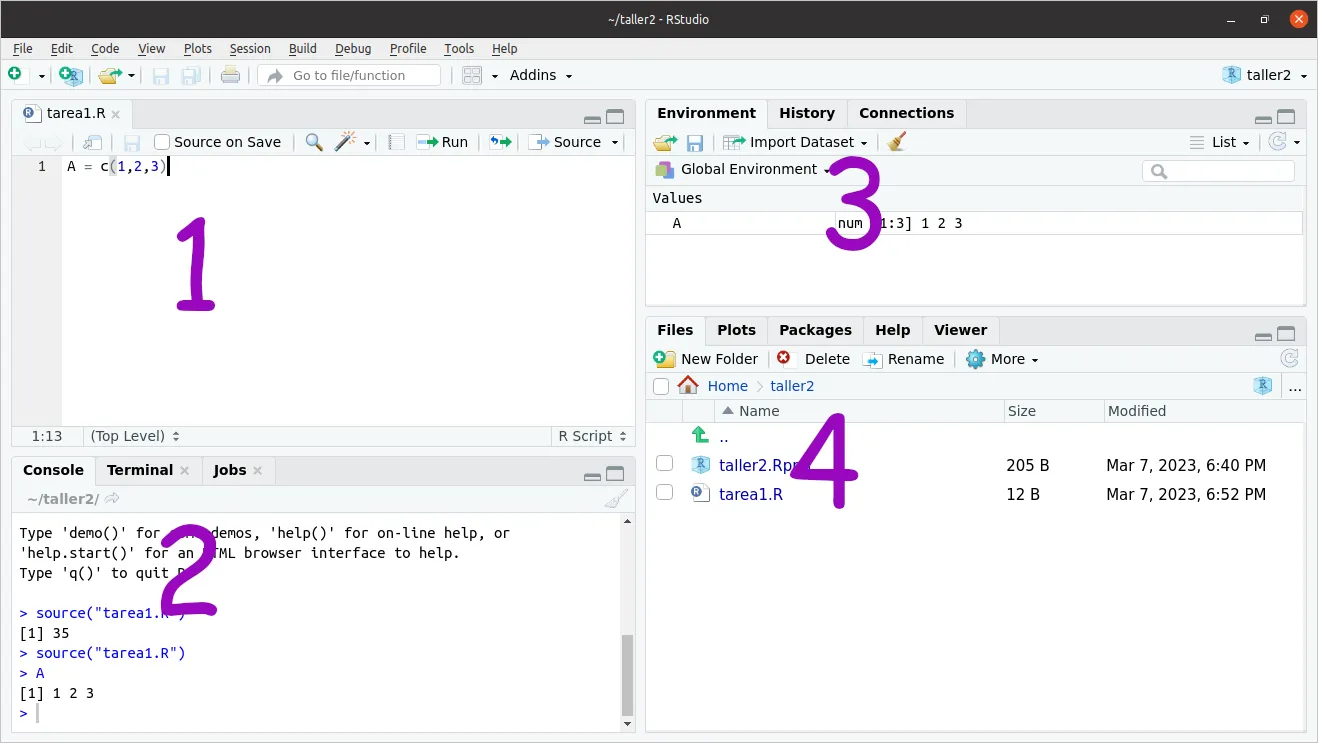1318x743 pixels.
Task: Click the Environment search field
Action: tap(1218, 171)
